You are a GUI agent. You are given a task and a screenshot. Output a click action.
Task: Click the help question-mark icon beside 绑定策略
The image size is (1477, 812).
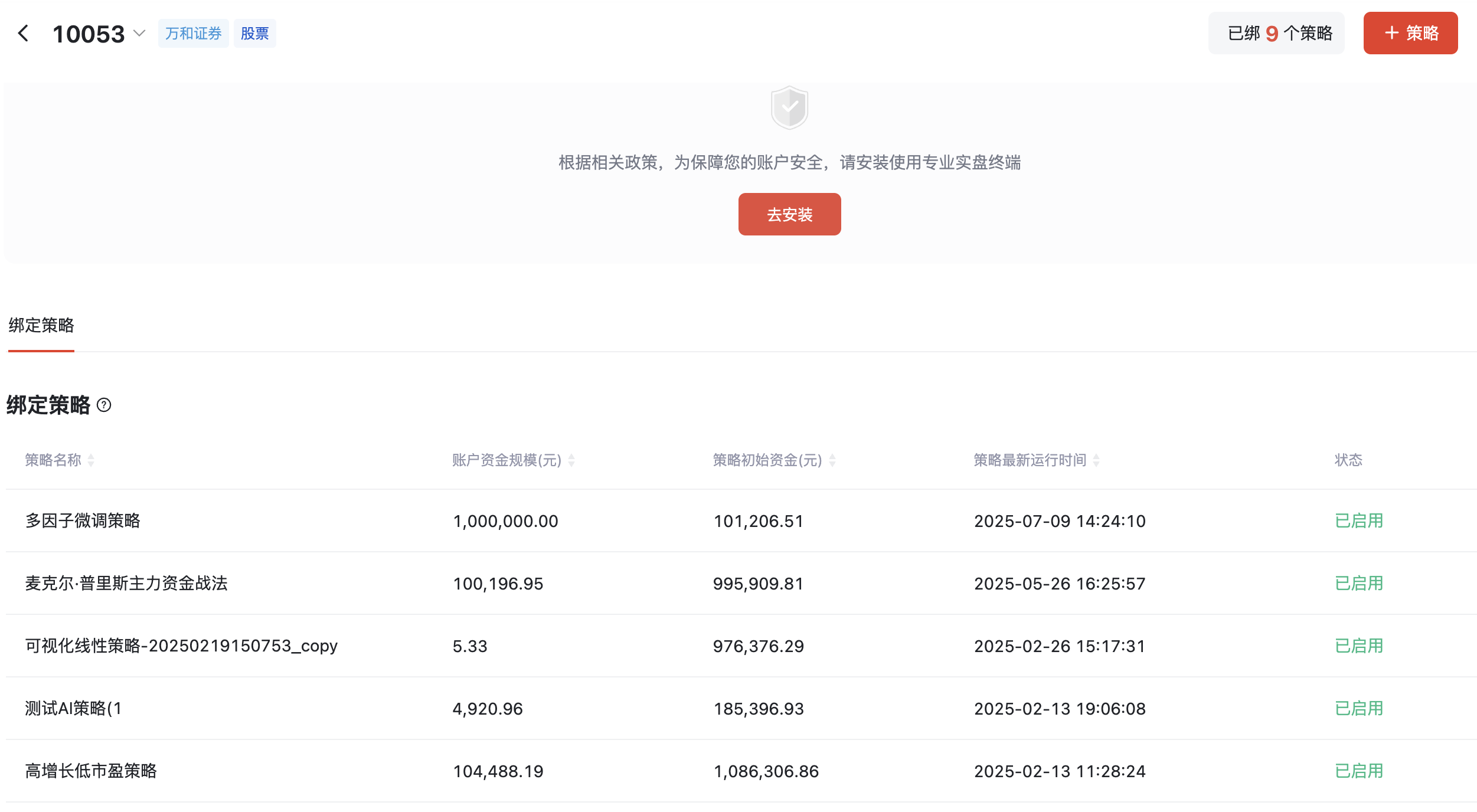coord(104,405)
